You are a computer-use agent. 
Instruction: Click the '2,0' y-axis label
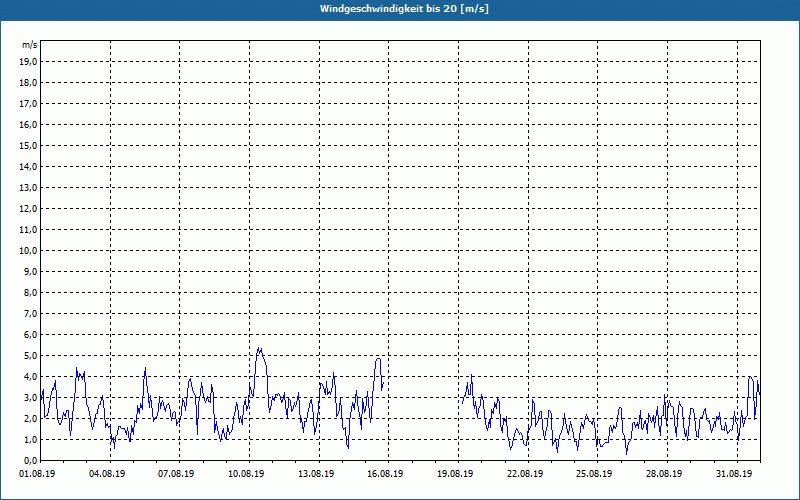[31, 418]
